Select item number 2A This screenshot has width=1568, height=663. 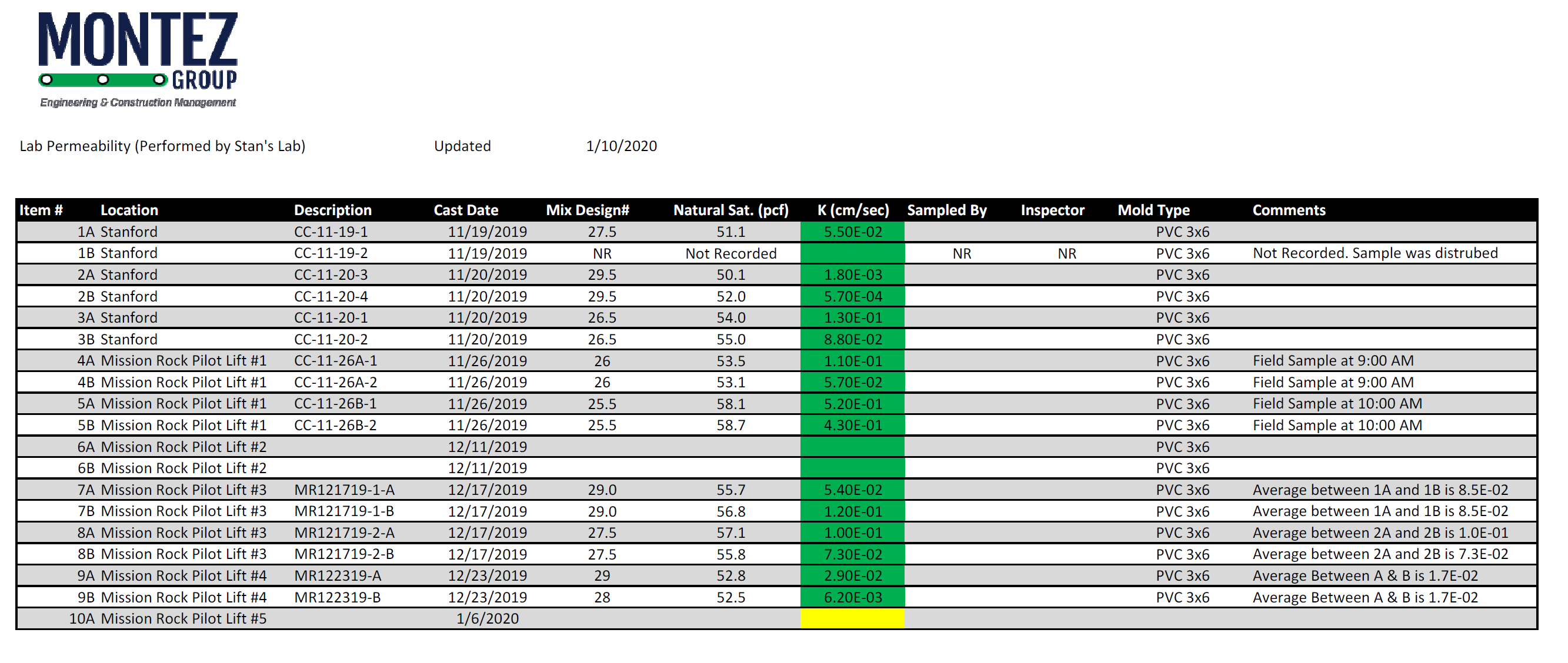86,276
